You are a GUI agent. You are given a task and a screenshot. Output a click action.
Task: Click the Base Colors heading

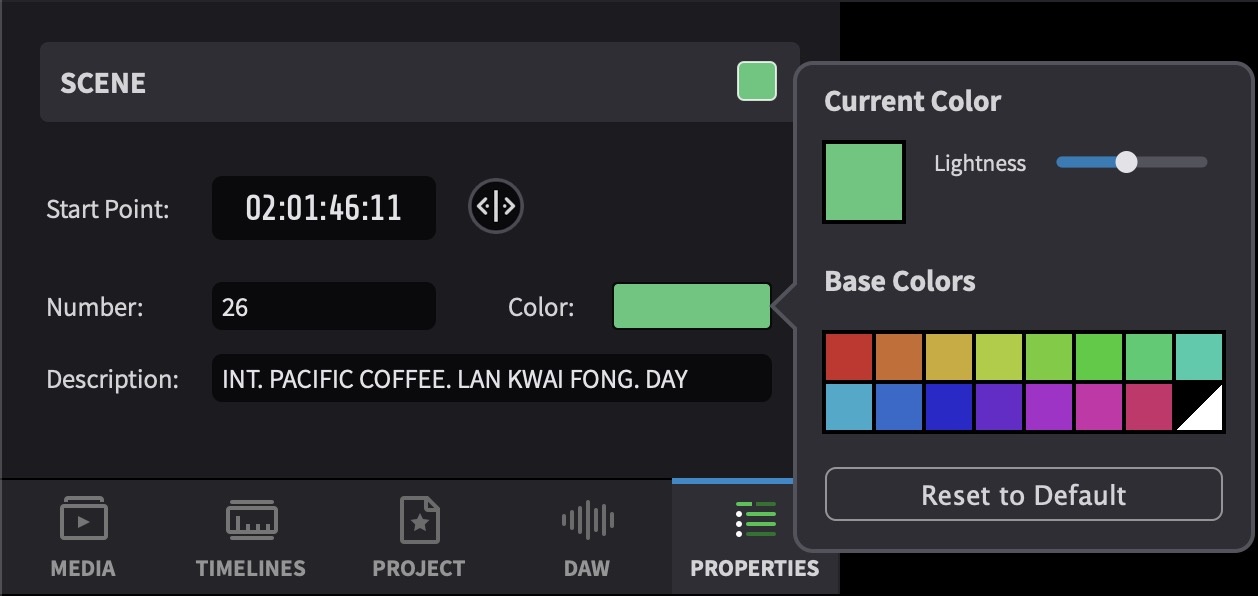tap(900, 281)
